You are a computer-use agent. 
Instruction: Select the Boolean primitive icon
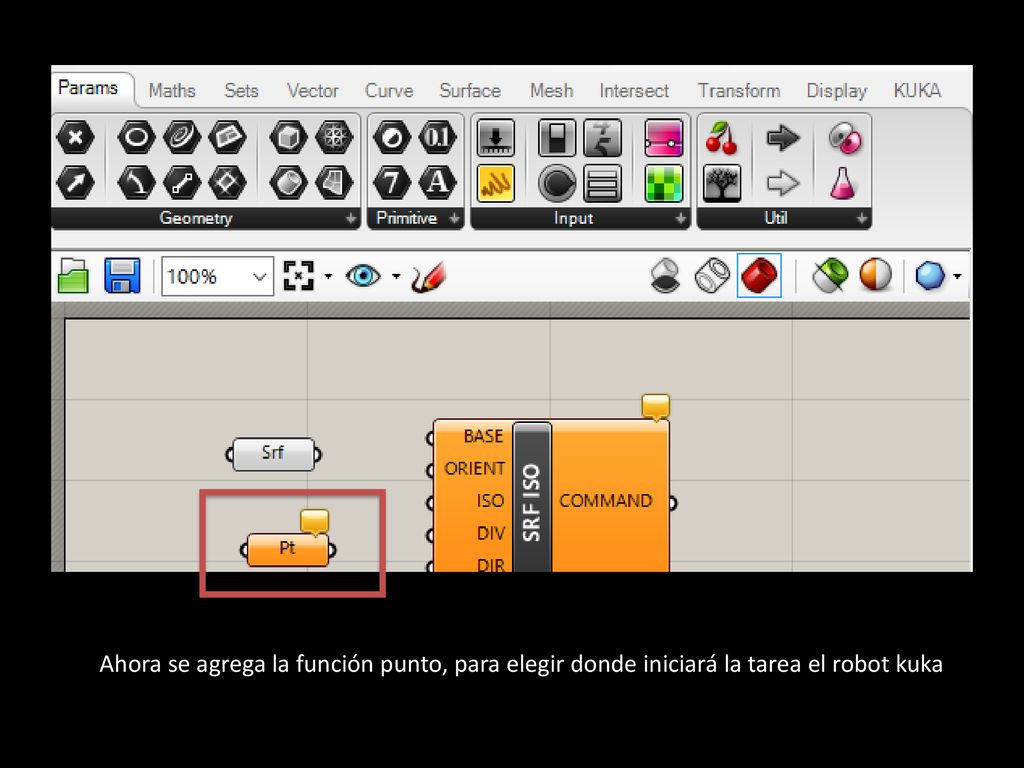click(392, 138)
